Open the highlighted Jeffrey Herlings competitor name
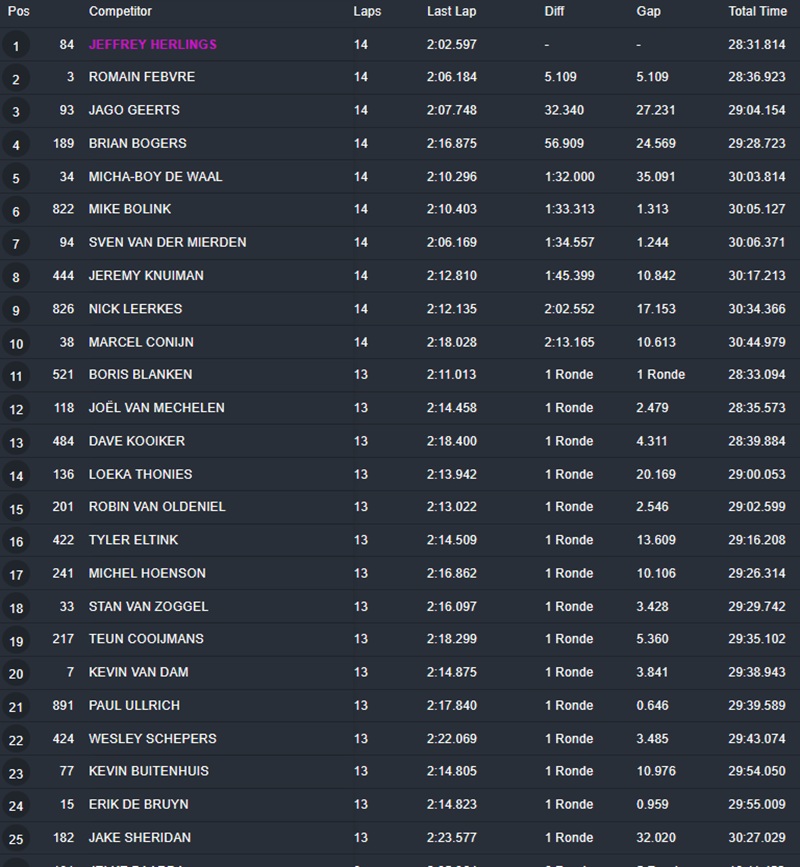The image size is (800, 867). point(152,44)
